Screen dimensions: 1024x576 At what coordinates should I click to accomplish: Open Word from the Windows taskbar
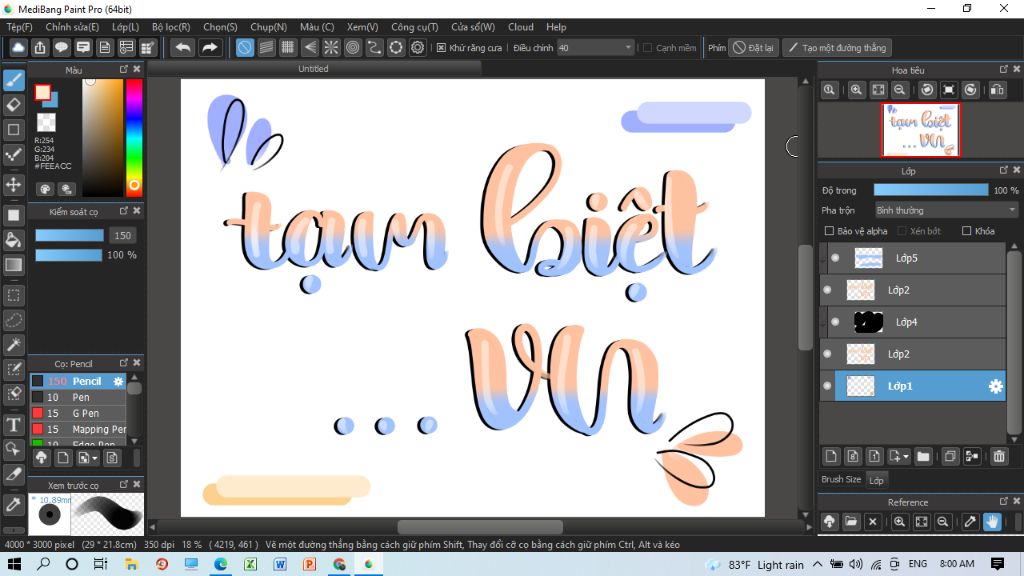click(280, 564)
